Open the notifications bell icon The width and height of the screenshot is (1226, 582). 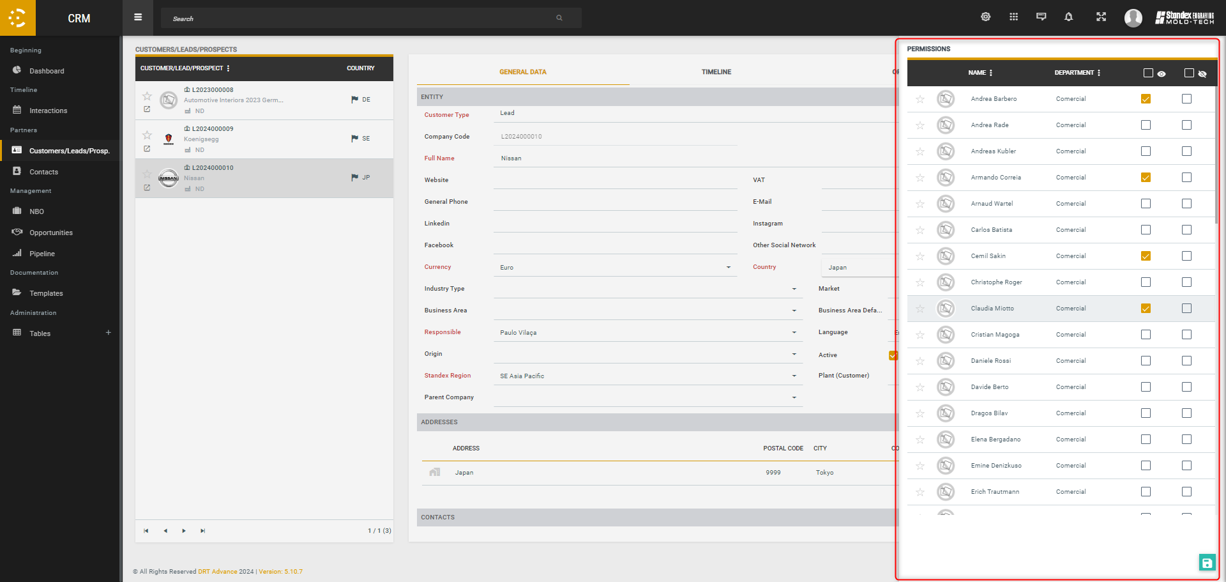coord(1068,17)
